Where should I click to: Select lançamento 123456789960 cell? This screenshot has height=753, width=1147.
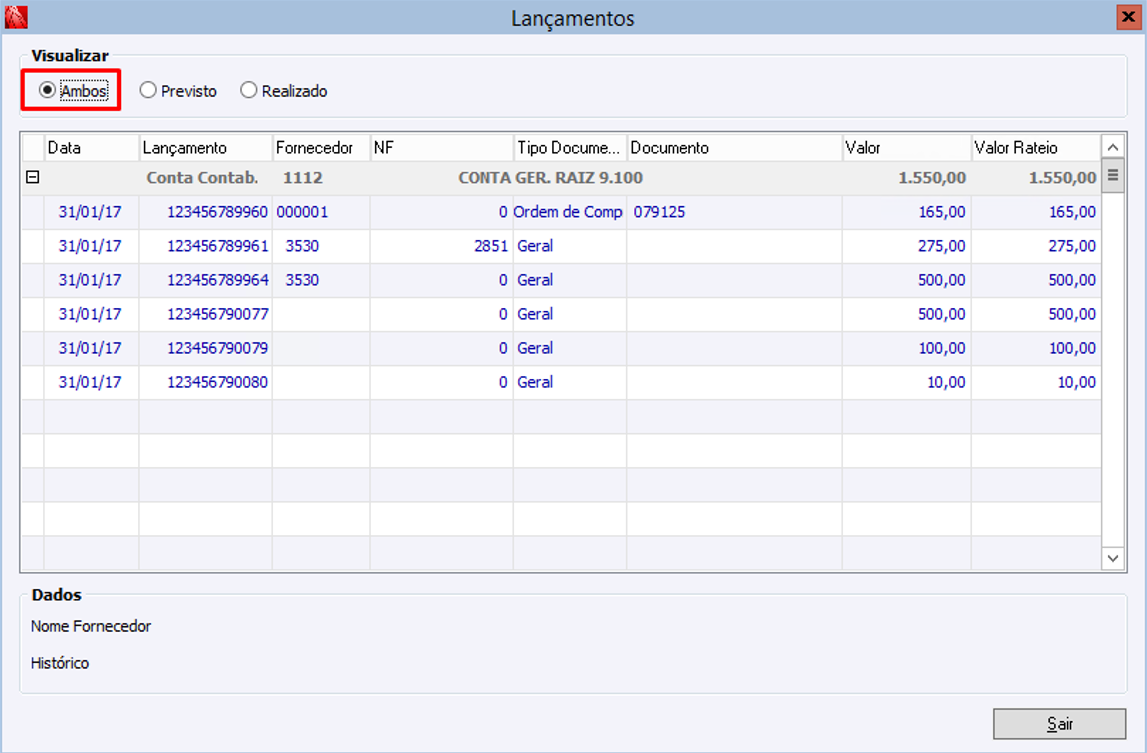tap(206, 212)
